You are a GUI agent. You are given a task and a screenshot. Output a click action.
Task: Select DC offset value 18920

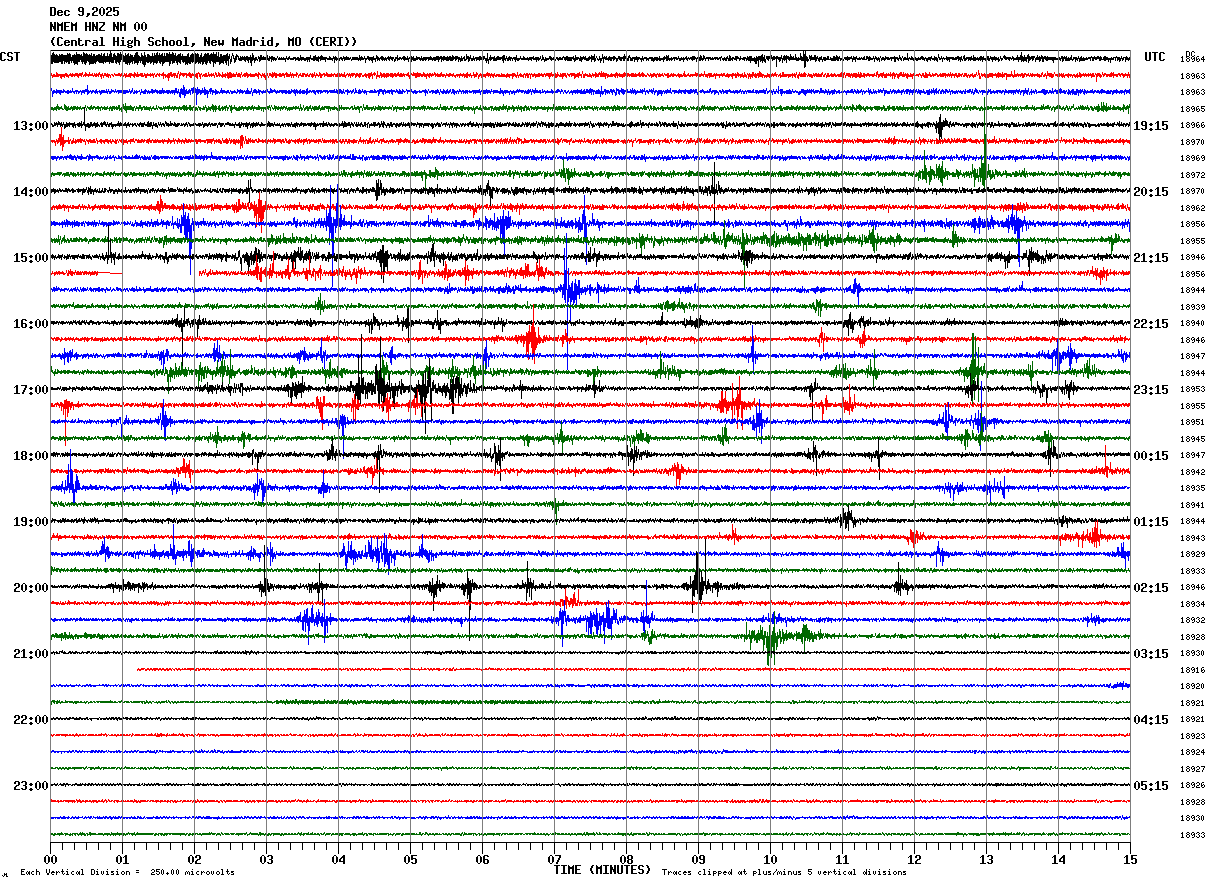tap(1192, 687)
